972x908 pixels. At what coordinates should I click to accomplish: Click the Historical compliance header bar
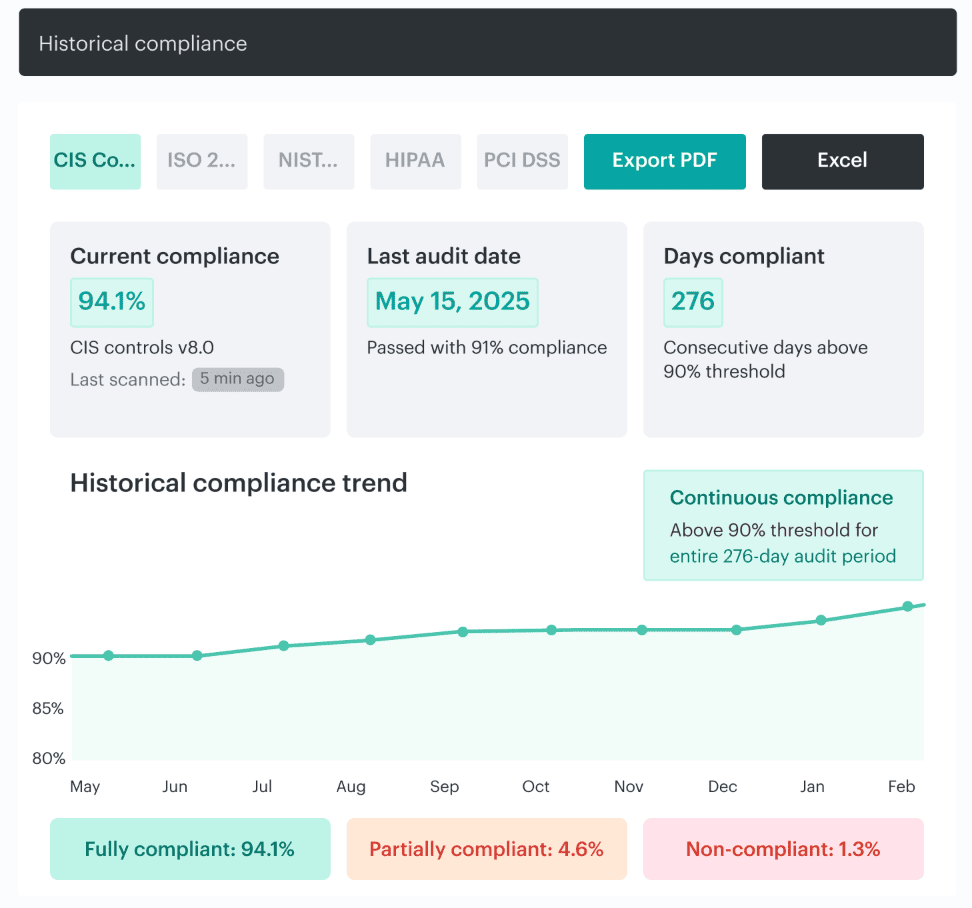[485, 43]
